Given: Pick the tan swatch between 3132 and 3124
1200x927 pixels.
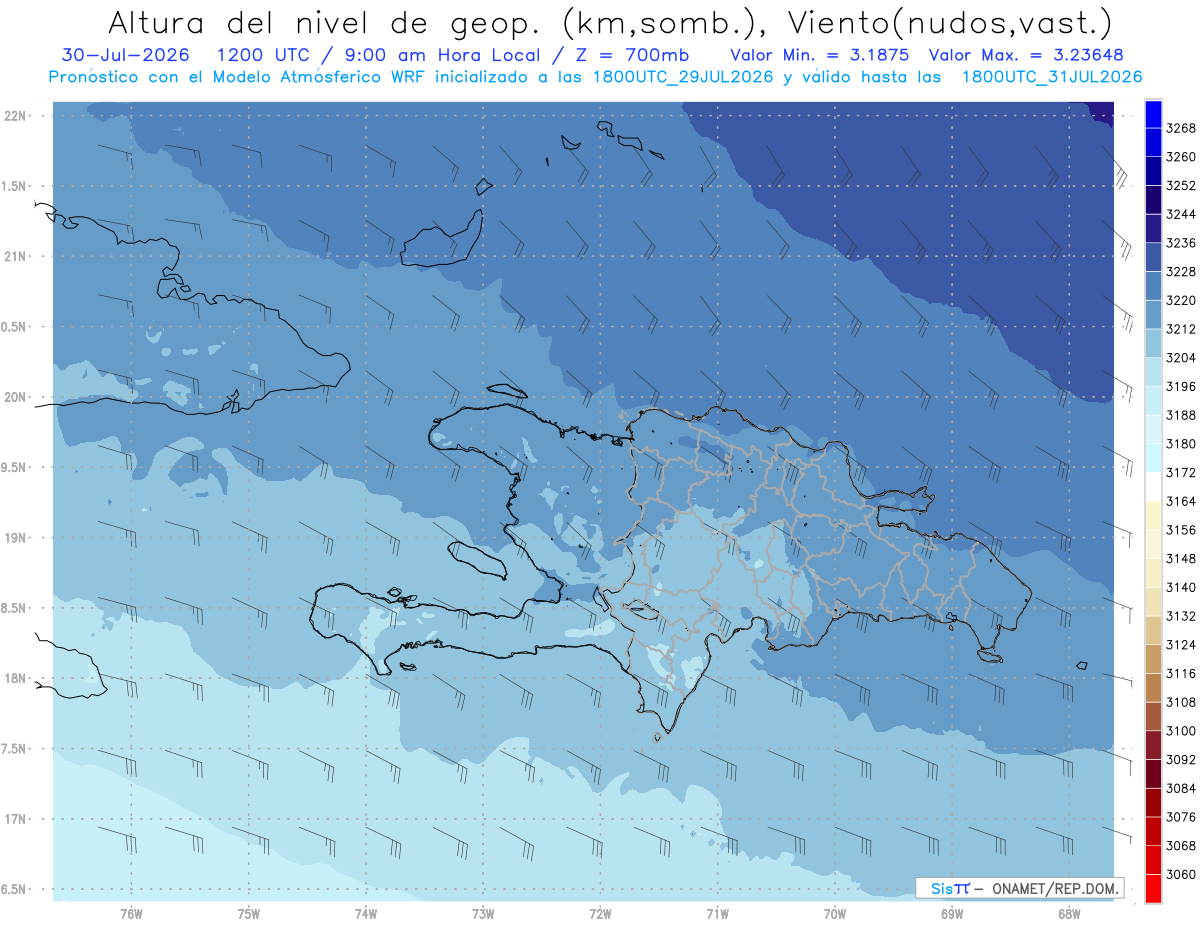Looking at the screenshot, I should point(1152,630).
